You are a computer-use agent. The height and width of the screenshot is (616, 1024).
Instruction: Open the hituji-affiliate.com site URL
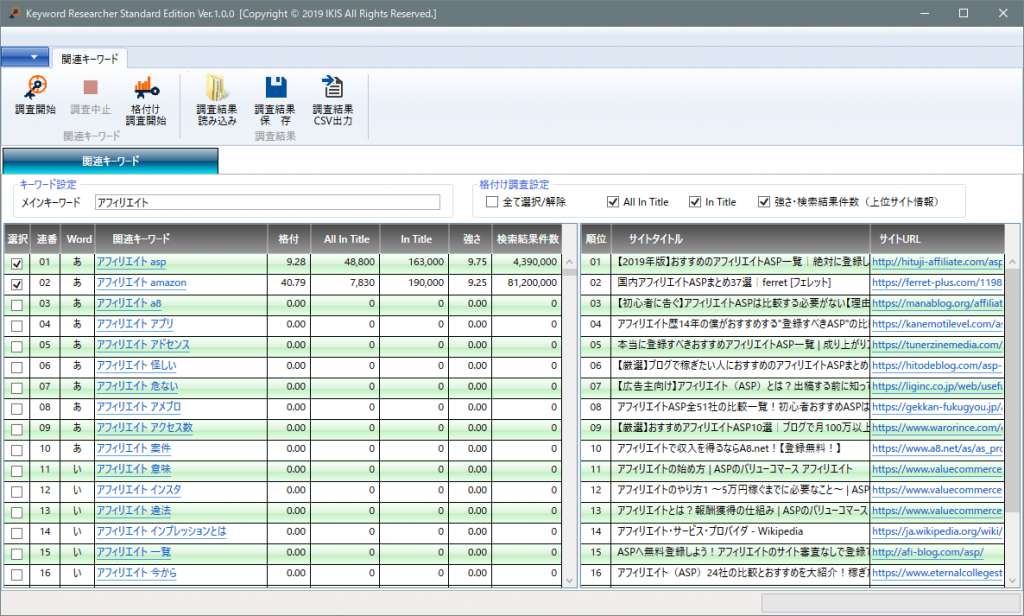click(937, 262)
